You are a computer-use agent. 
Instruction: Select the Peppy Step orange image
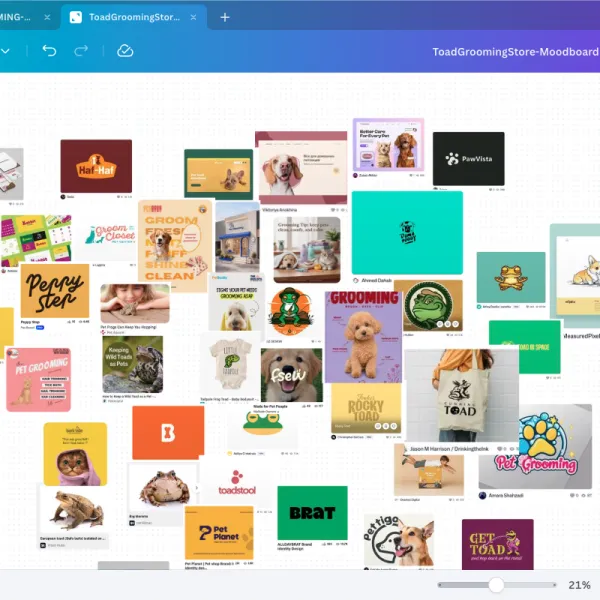55,291
